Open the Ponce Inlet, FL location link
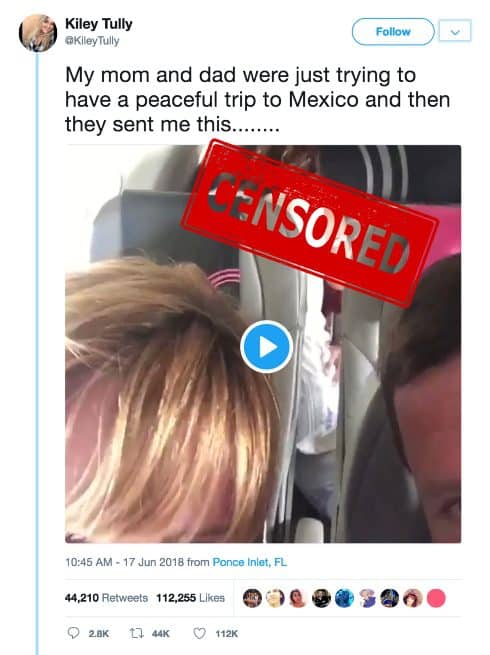 coord(250,562)
